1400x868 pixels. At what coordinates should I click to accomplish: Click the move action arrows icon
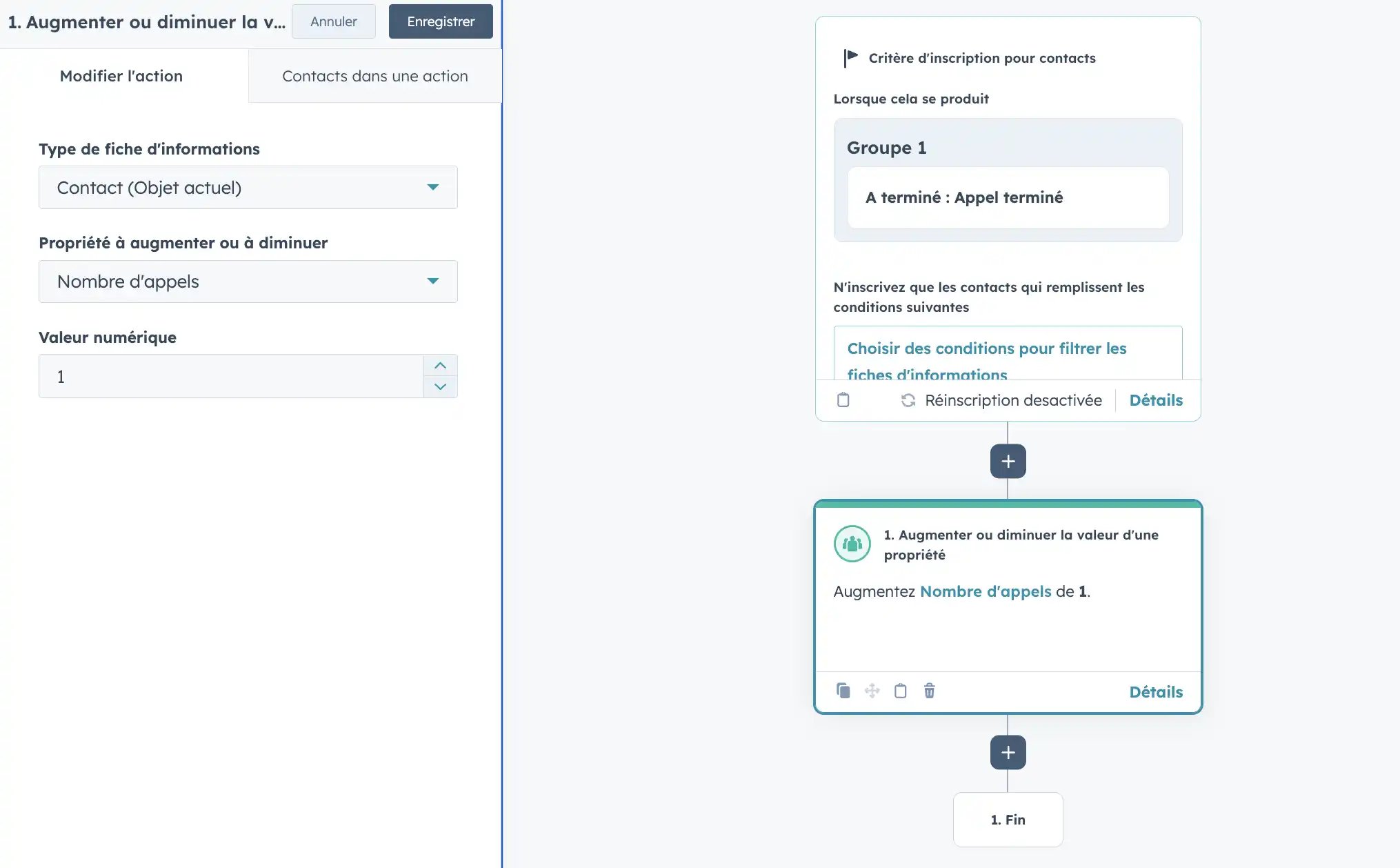(872, 691)
